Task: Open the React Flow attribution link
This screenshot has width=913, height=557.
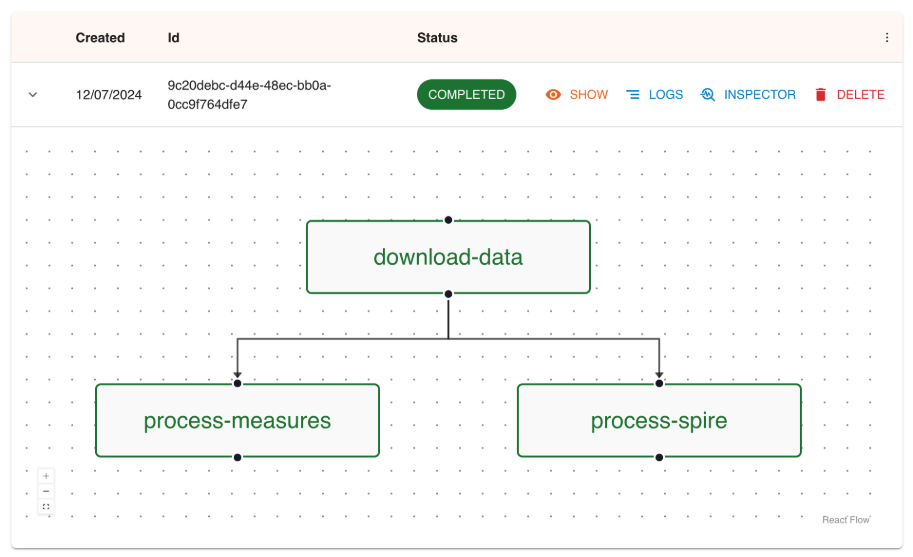Action: [845, 520]
